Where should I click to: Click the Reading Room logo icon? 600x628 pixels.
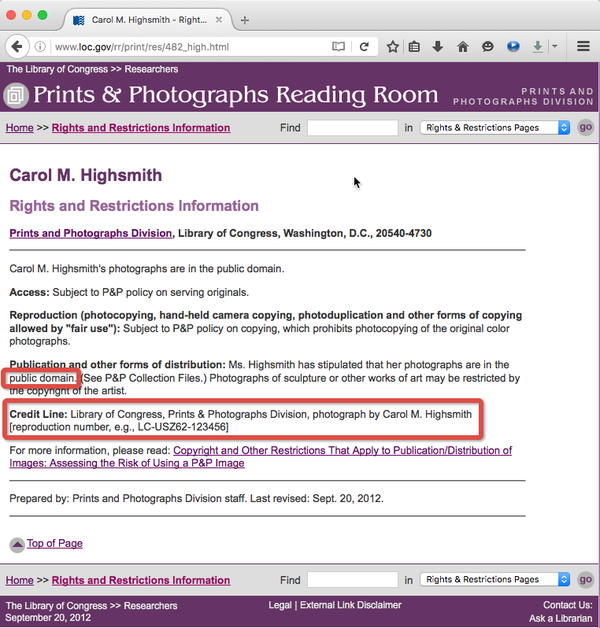click(x=16, y=95)
